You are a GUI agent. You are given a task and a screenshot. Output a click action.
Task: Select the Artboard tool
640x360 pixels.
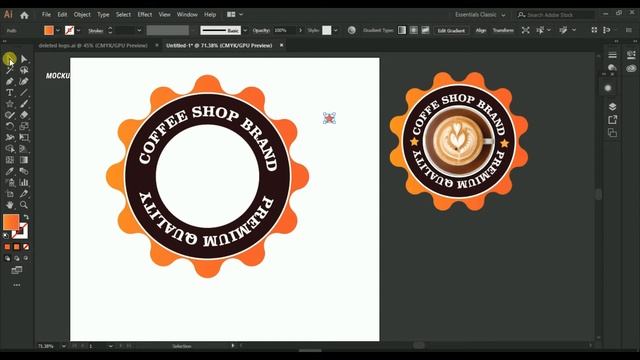pyautogui.click(x=9, y=193)
